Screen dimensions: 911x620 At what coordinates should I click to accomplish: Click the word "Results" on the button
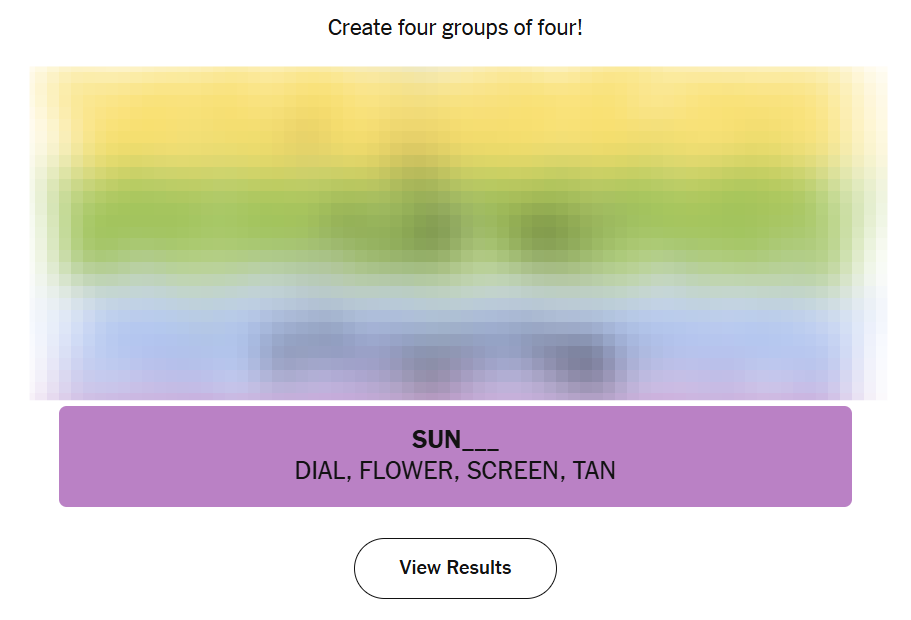point(478,568)
